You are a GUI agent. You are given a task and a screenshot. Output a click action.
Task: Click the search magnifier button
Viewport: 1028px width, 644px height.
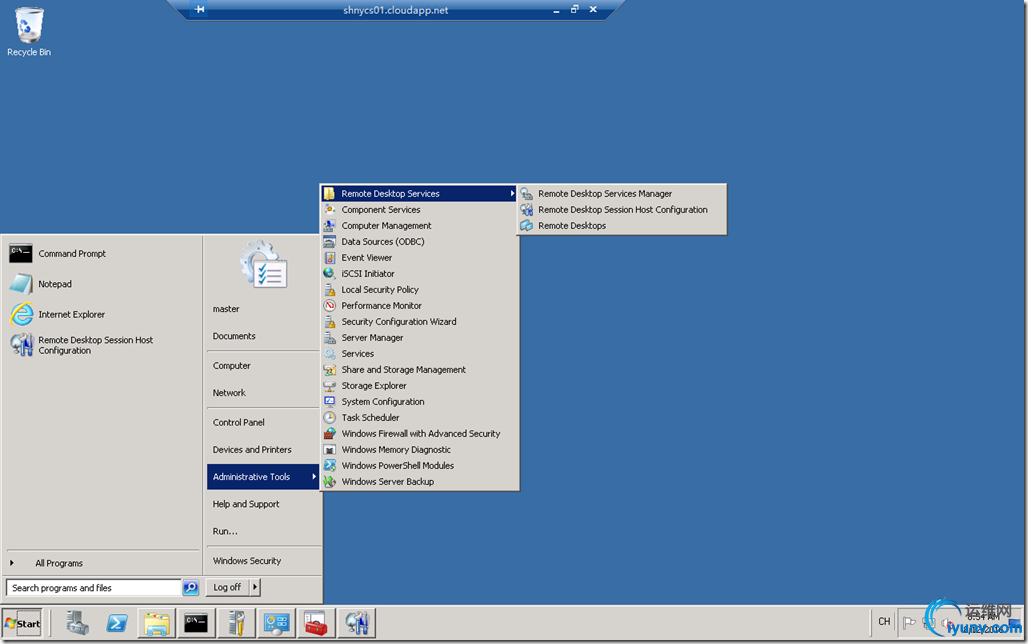[x=190, y=588]
